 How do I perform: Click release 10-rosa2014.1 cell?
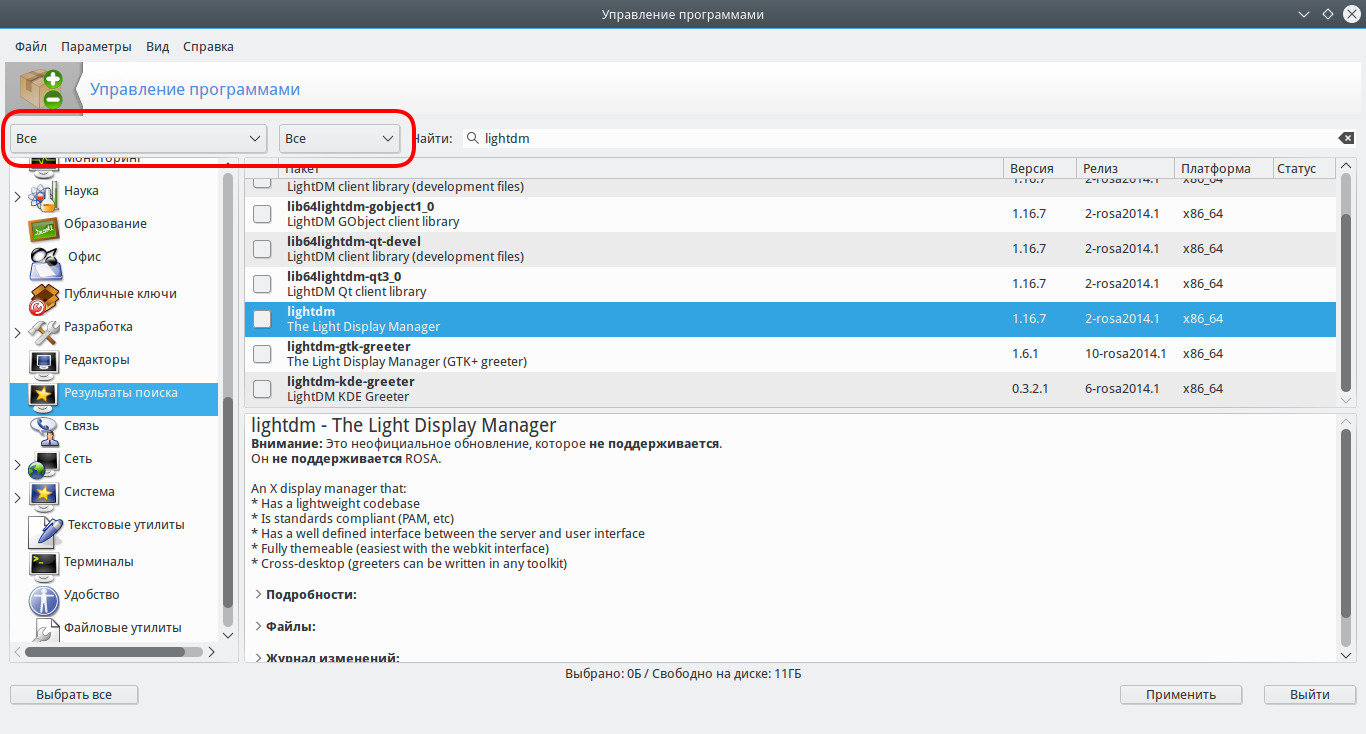pos(1126,354)
